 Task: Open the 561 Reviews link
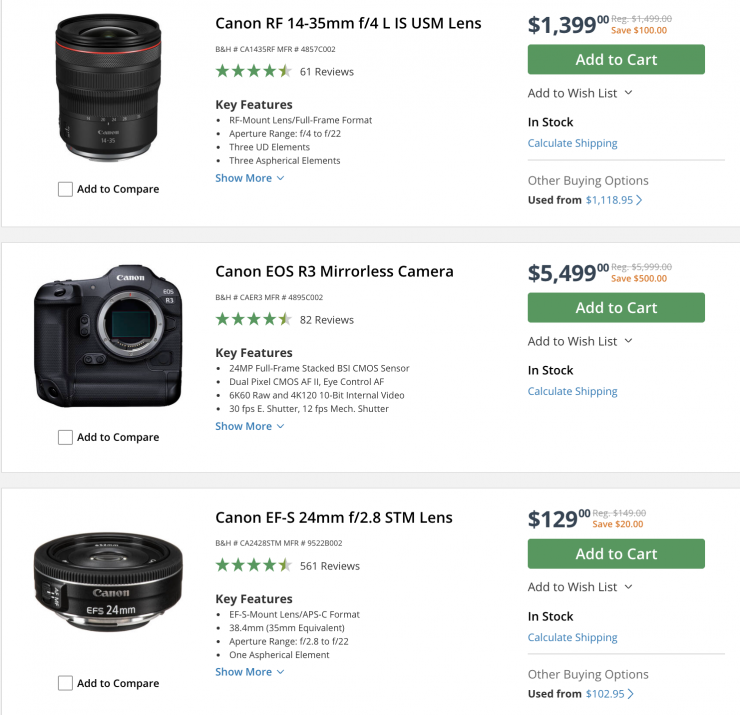tap(329, 566)
